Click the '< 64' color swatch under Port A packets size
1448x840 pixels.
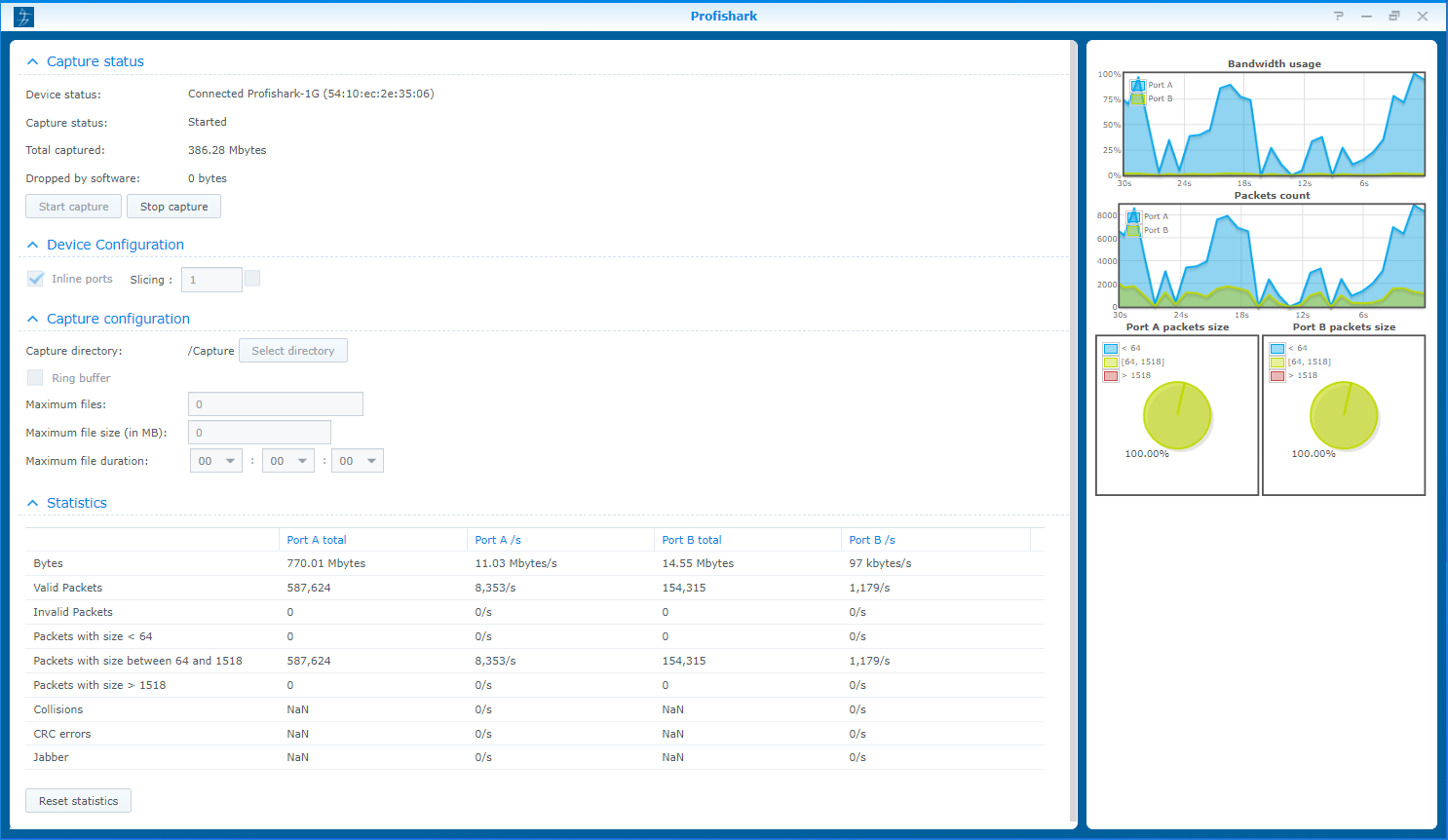pyautogui.click(x=1111, y=348)
